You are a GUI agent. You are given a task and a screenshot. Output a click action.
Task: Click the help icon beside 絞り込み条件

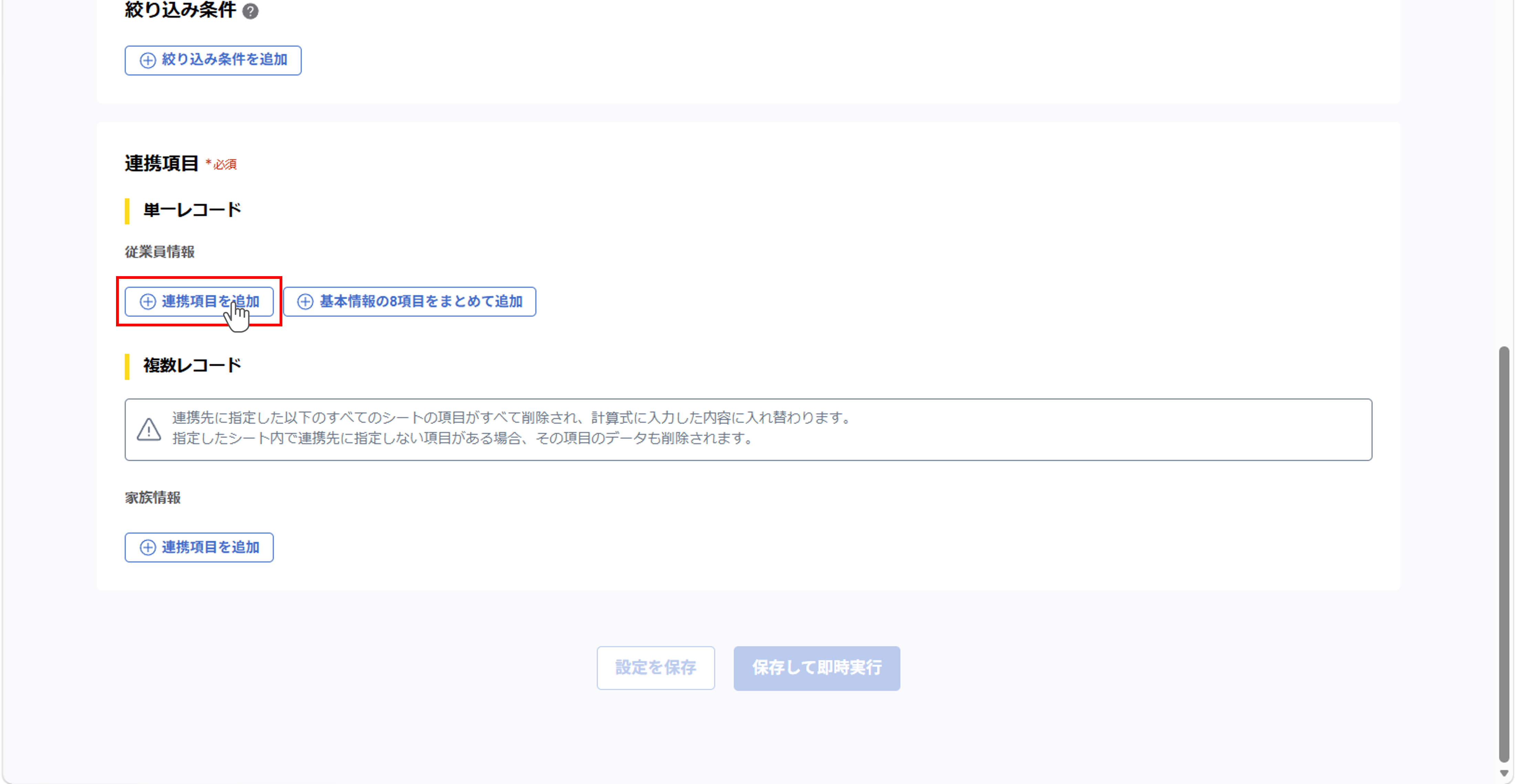point(251,11)
